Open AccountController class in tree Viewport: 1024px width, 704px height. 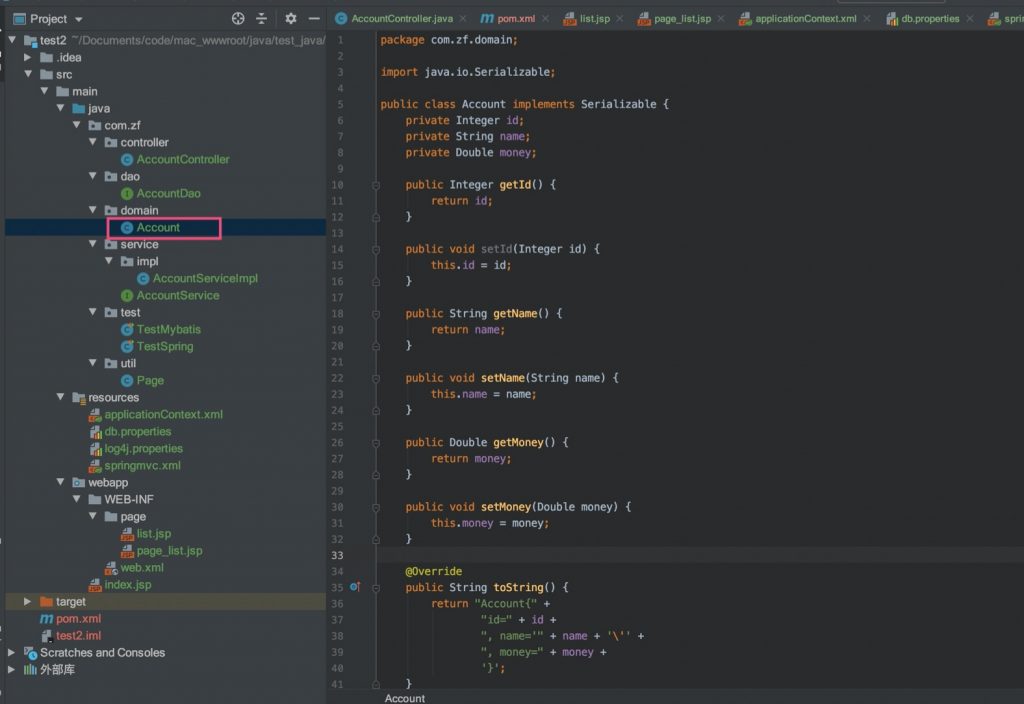point(183,159)
